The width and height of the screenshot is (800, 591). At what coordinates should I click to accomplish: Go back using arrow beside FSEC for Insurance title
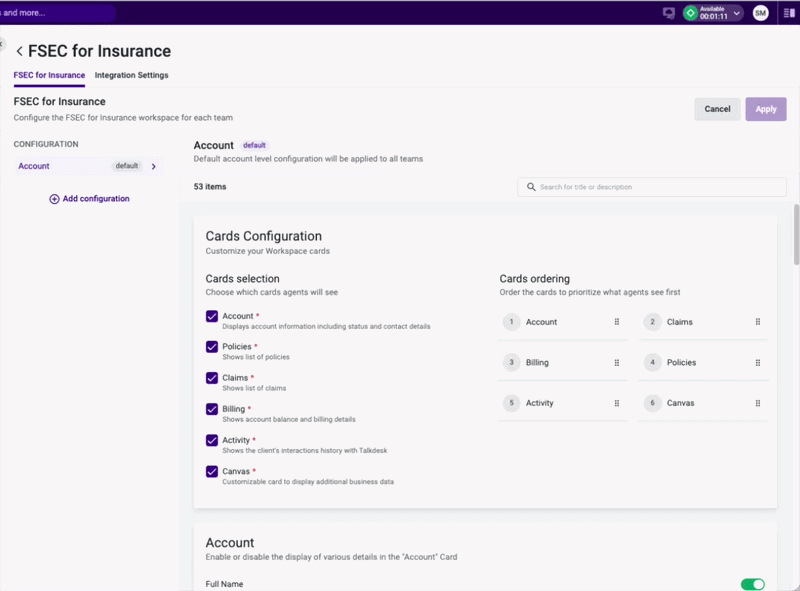(x=19, y=51)
